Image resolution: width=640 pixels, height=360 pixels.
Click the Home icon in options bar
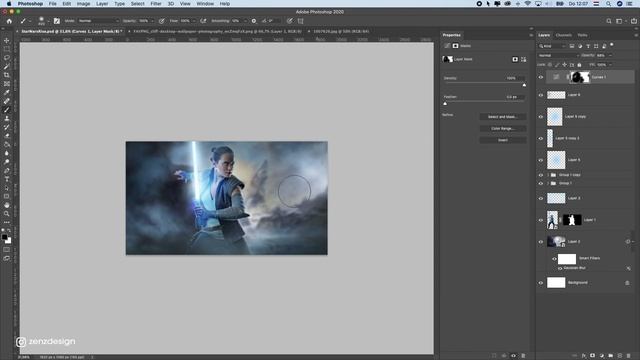pyautogui.click(x=9, y=21)
